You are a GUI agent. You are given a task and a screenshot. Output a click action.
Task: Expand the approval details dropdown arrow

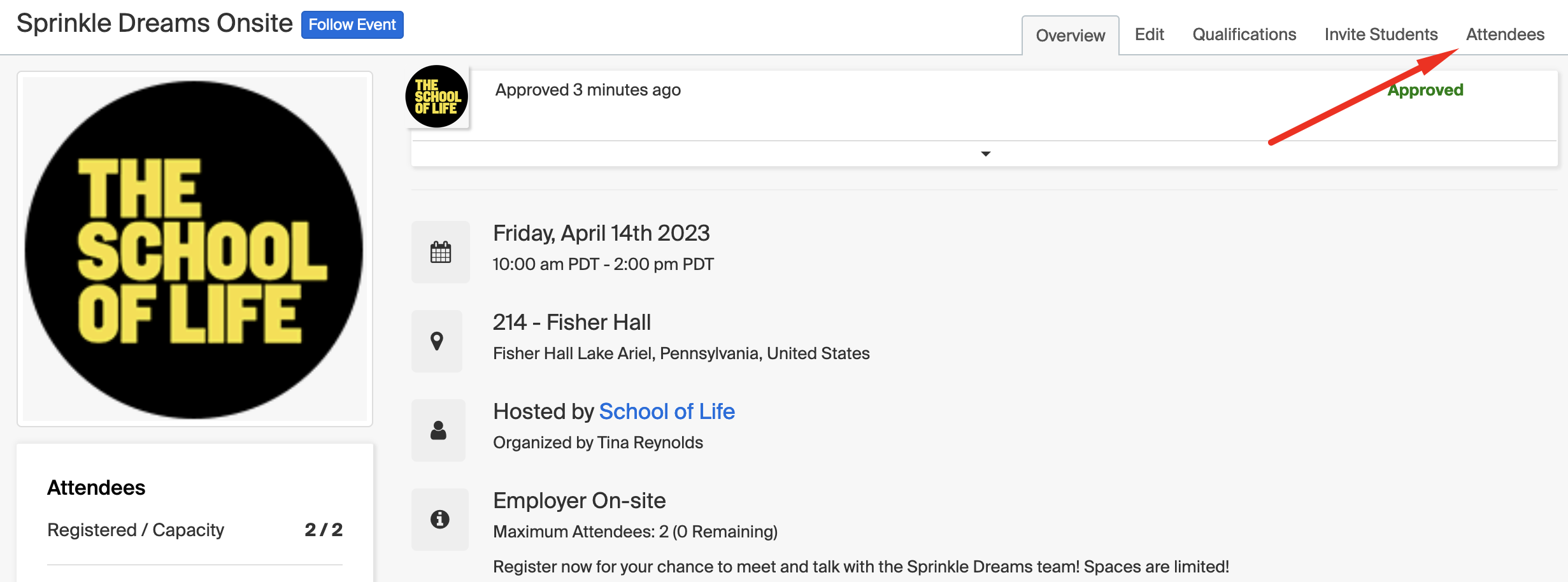(985, 154)
